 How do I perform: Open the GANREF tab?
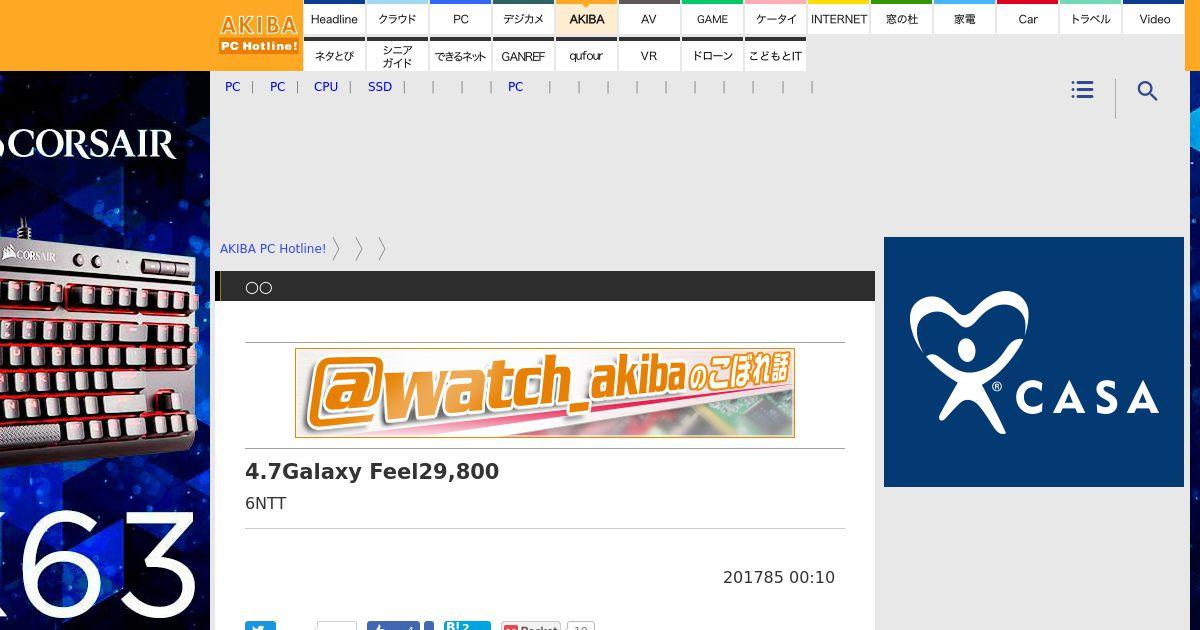click(523, 55)
